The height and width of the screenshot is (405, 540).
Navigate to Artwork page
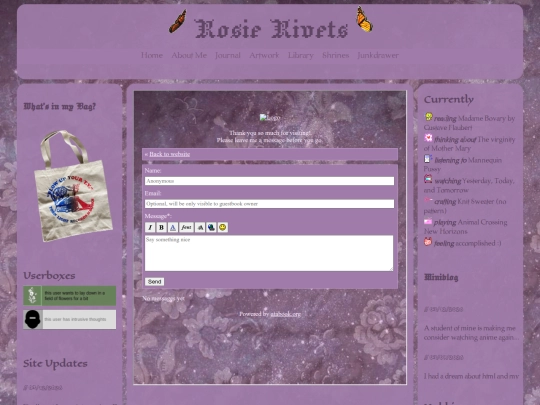[x=264, y=55]
